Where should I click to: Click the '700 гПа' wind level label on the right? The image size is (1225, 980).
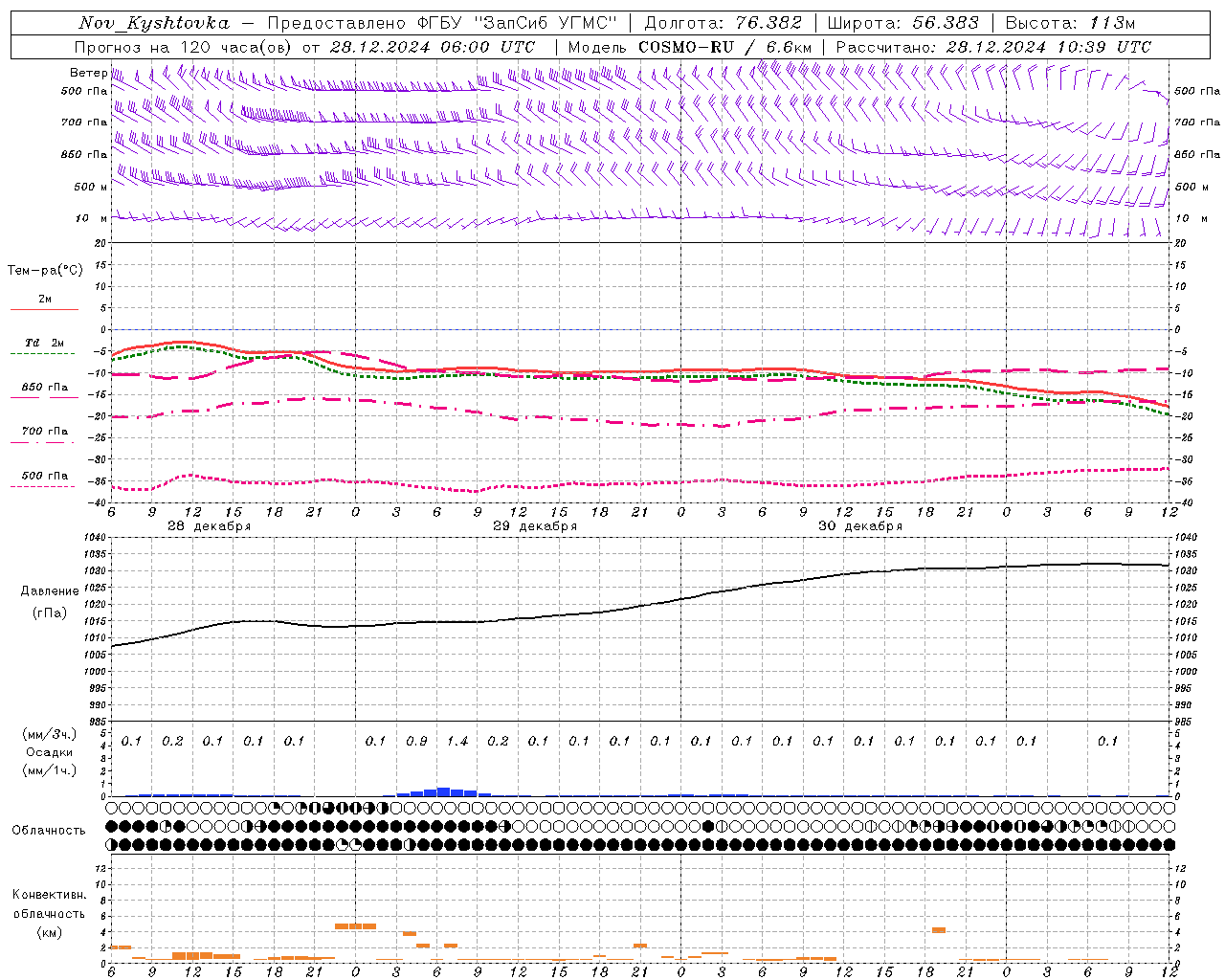1197,122
